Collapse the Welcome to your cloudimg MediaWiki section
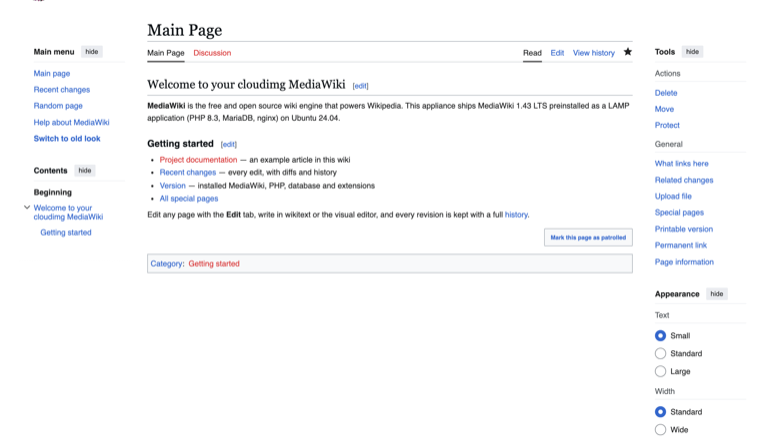The width and height of the screenshot is (780, 439). coord(27,207)
